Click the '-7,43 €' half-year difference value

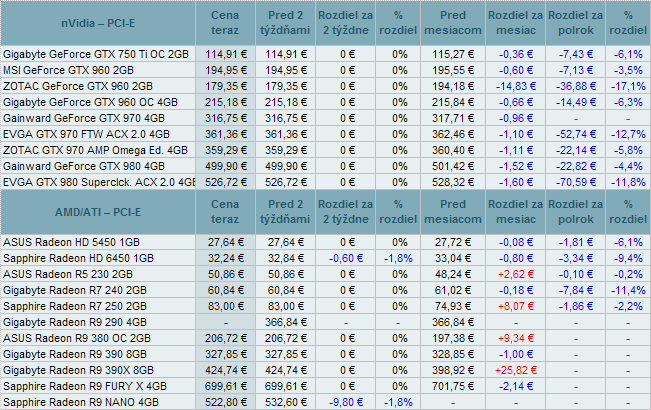coord(576,54)
